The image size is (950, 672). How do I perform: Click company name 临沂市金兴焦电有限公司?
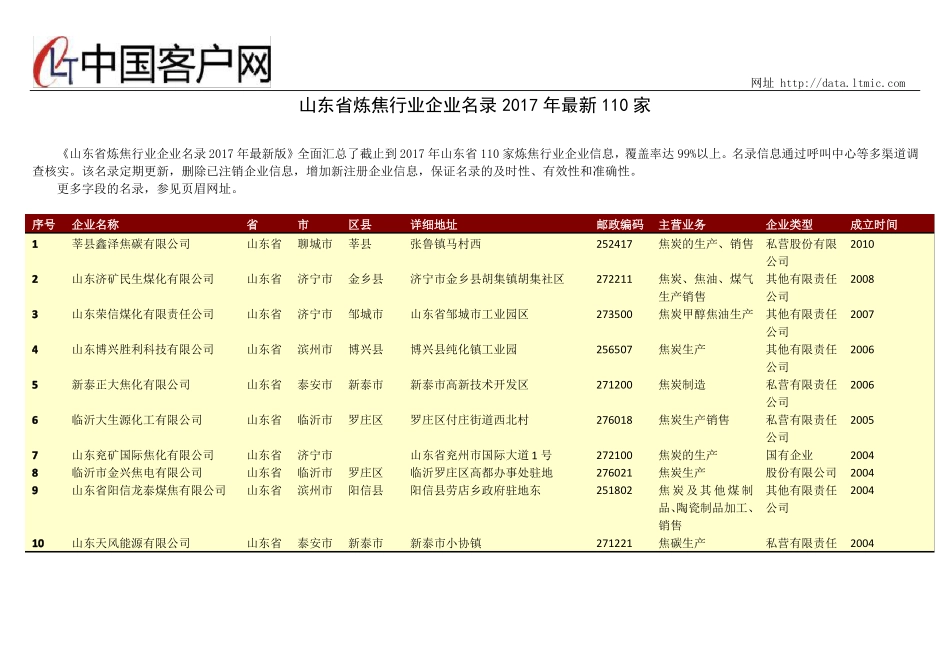tap(137, 472)
